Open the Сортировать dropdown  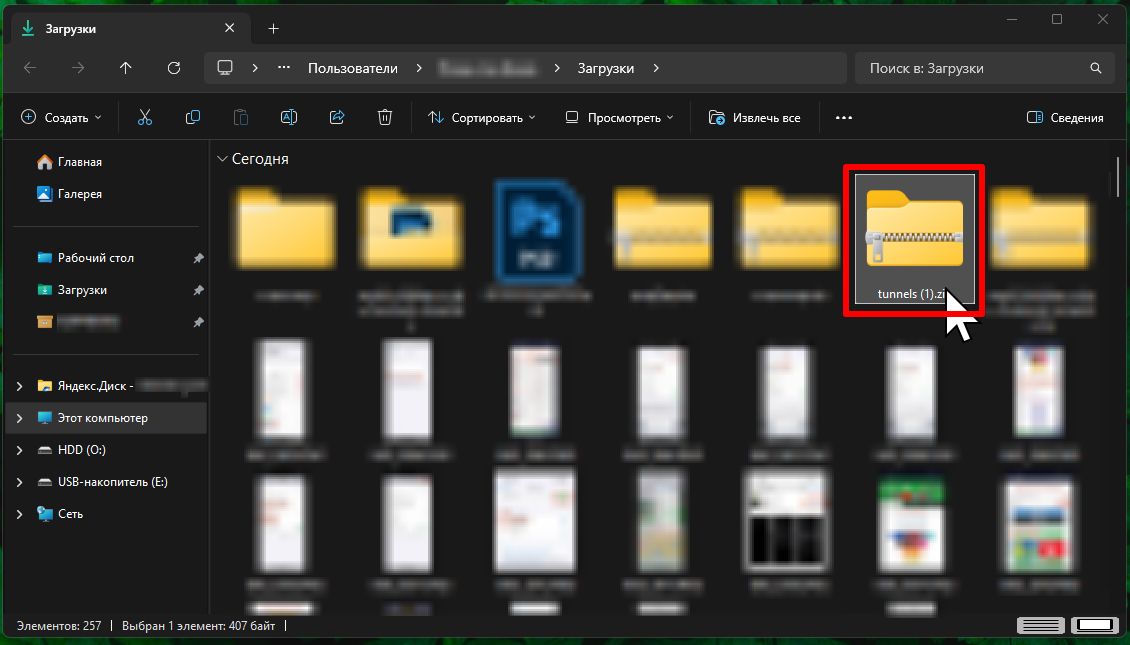pos(481,118)
